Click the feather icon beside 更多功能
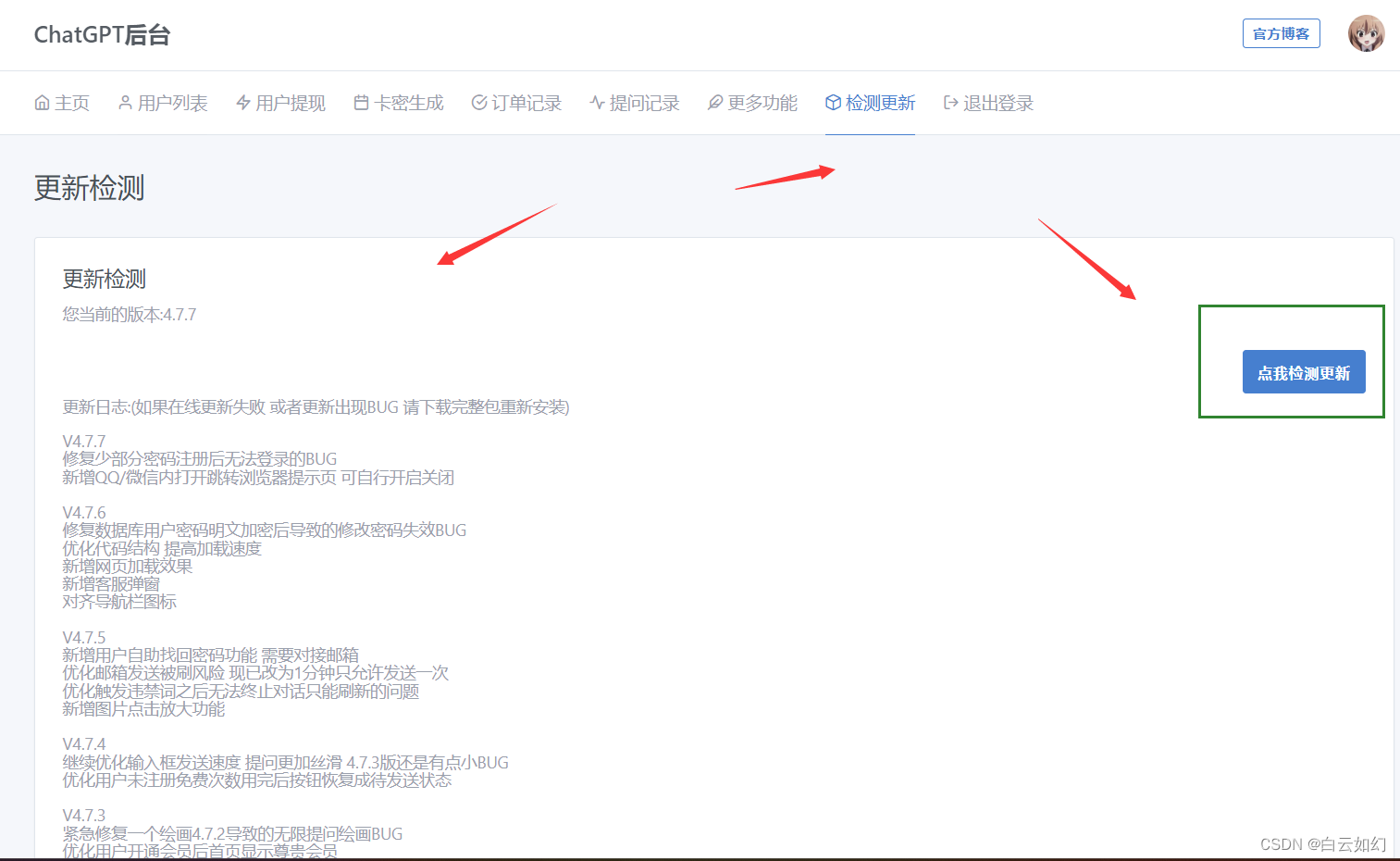 (715, 103)
